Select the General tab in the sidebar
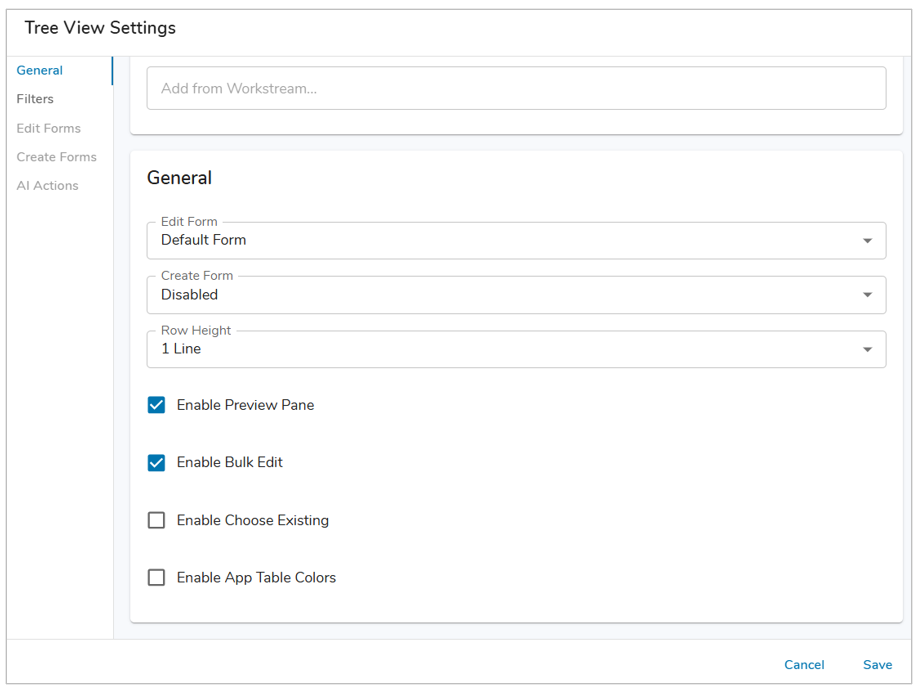Image resolution: width=918 pixels, height=692 pixels. 40,71
